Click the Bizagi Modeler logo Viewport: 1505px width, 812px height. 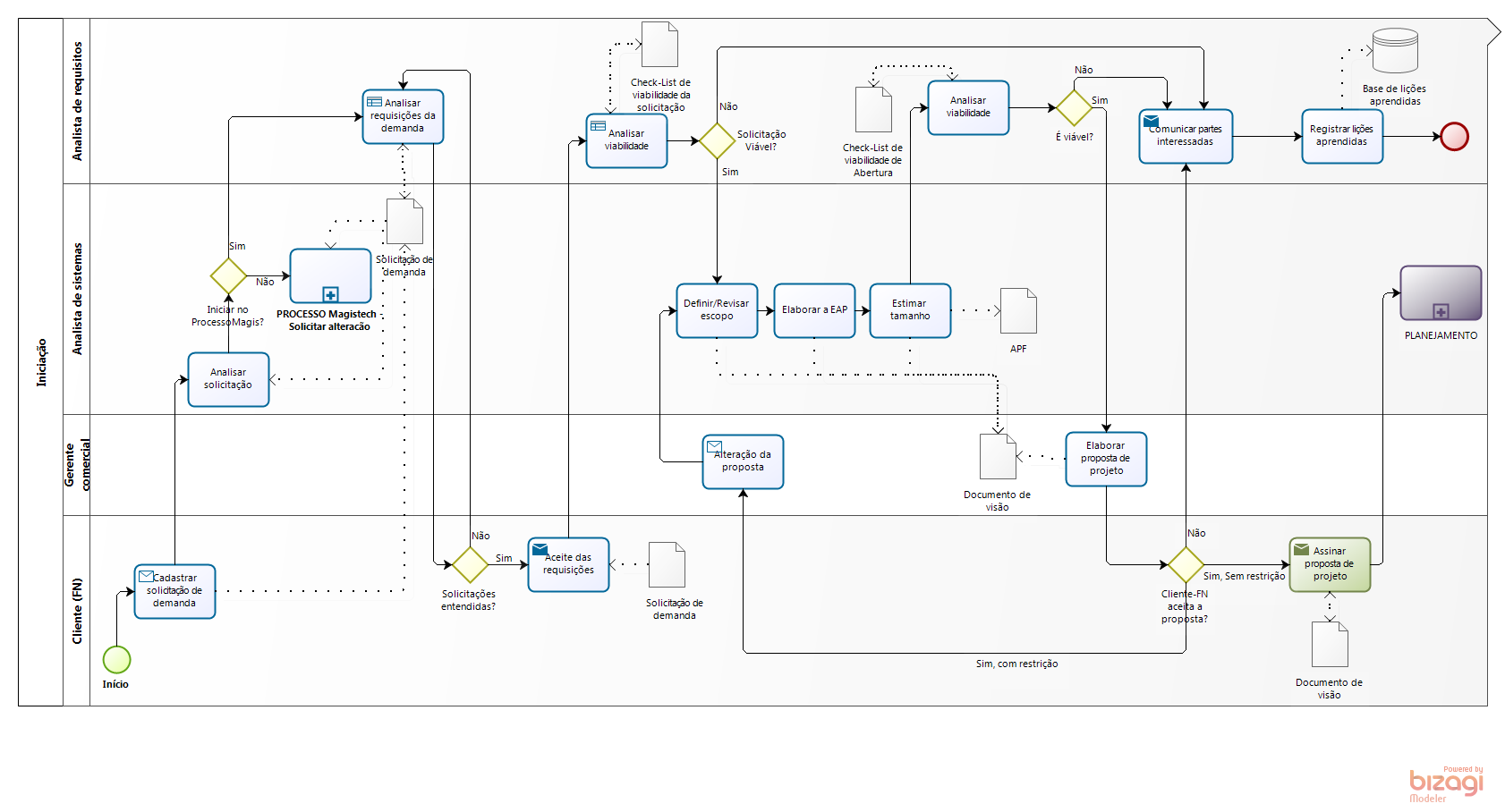(x=1445, y=783)
